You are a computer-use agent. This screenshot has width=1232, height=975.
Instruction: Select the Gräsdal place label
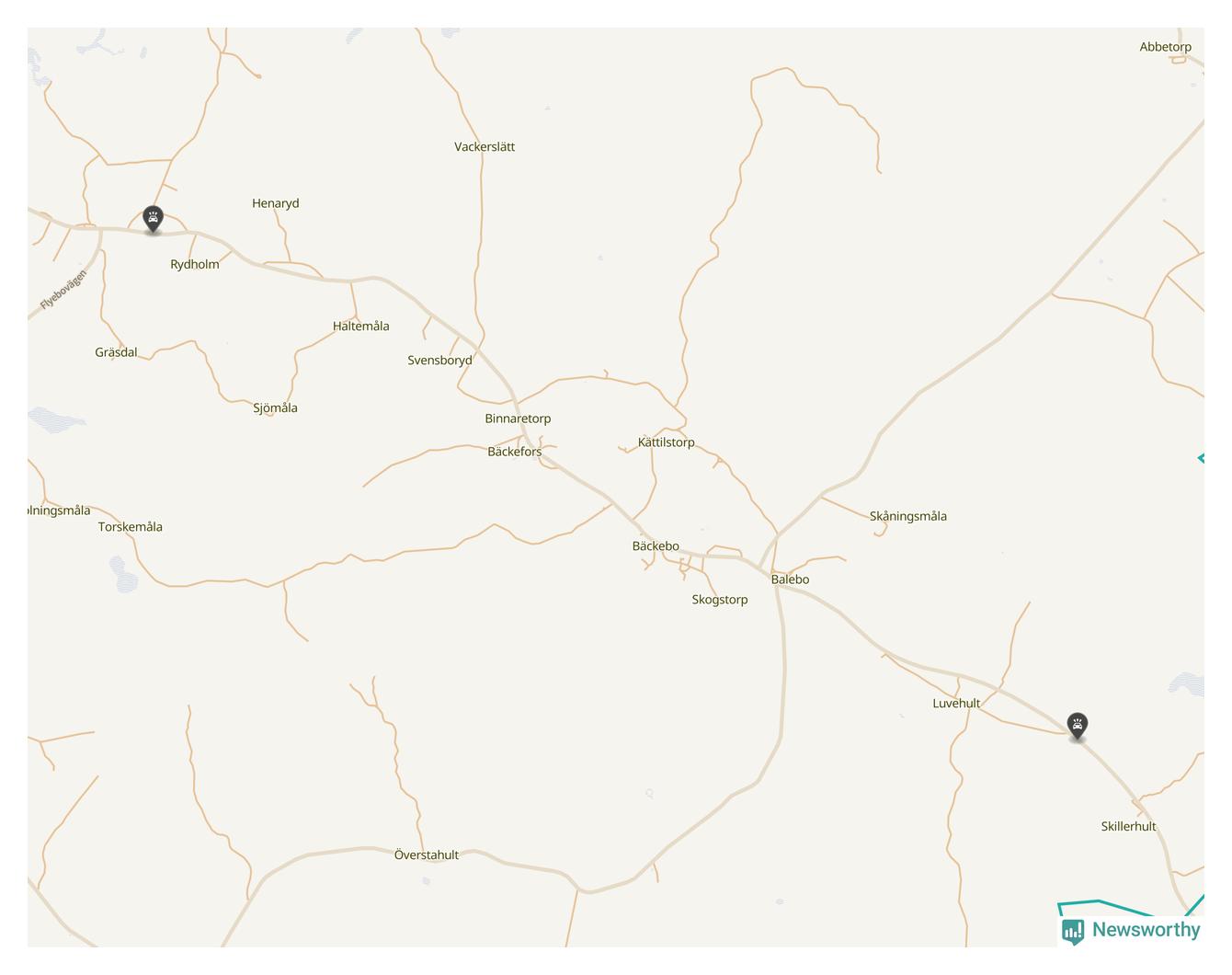(116, 352)
